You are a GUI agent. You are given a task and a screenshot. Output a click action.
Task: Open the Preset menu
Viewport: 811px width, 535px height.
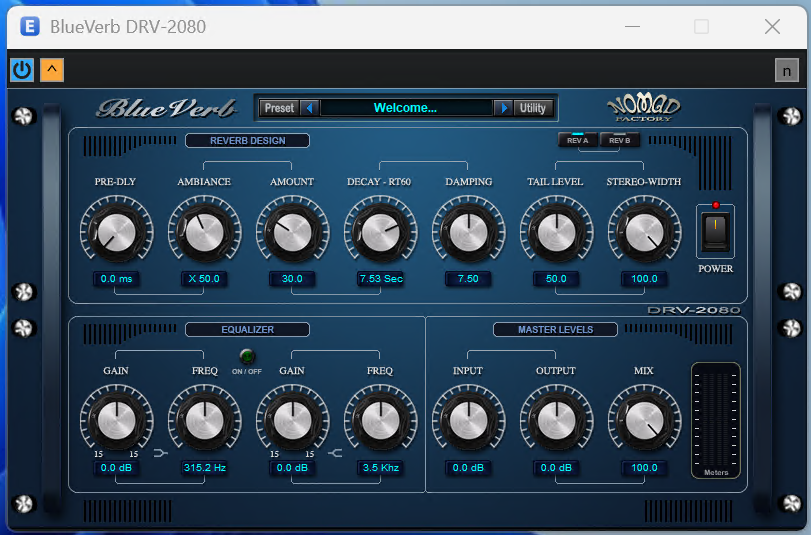click(x=279, y=108)
